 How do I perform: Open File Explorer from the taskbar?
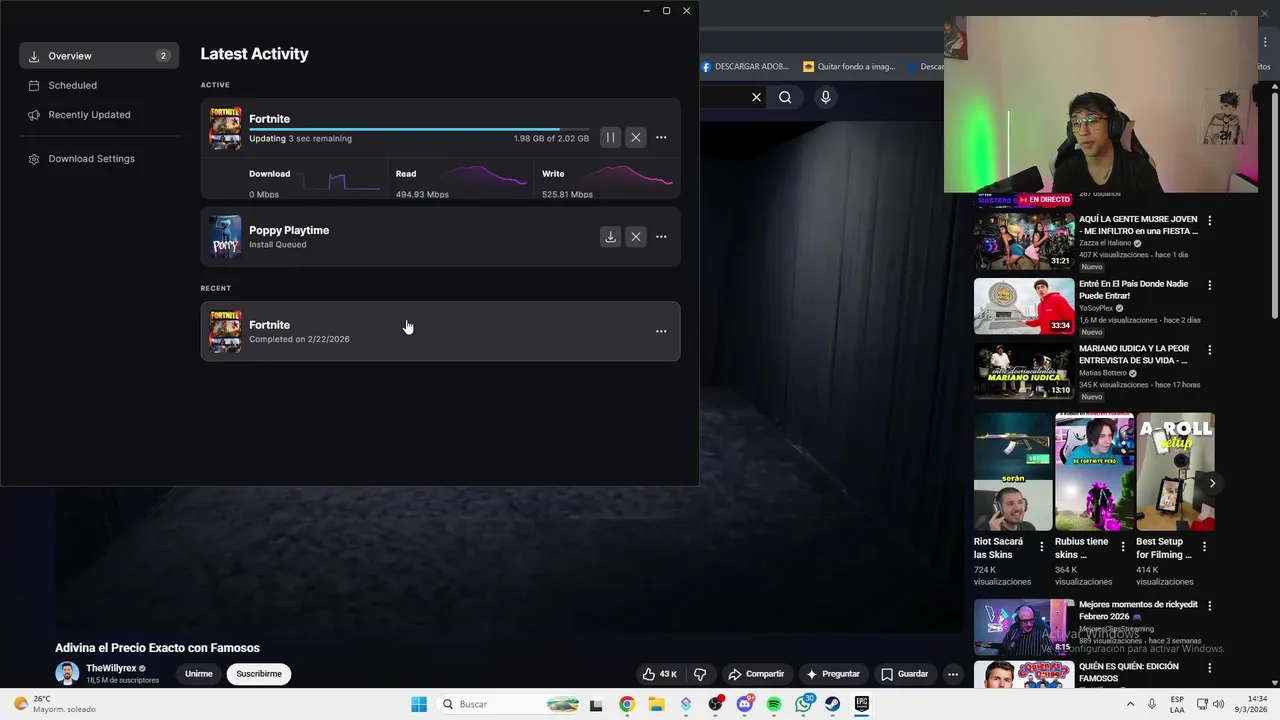pyautogui.click(x=656, y=704)
